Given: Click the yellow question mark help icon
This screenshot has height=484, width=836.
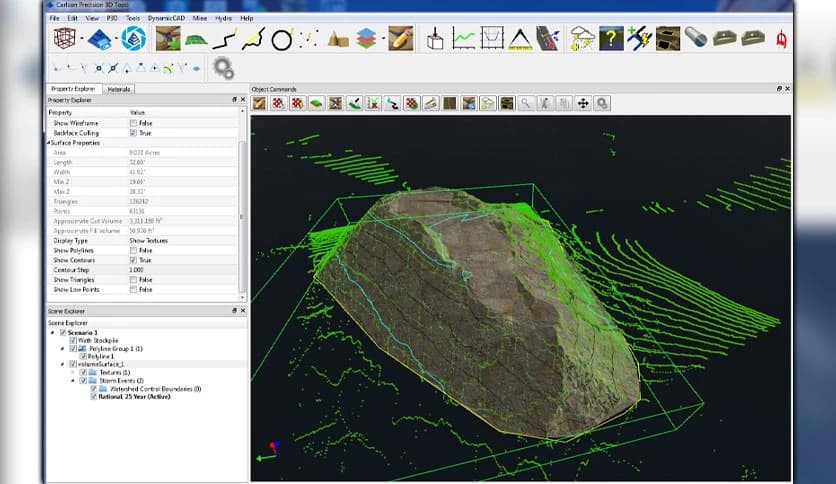Looking at the screenshot, I should click(611, 39).
